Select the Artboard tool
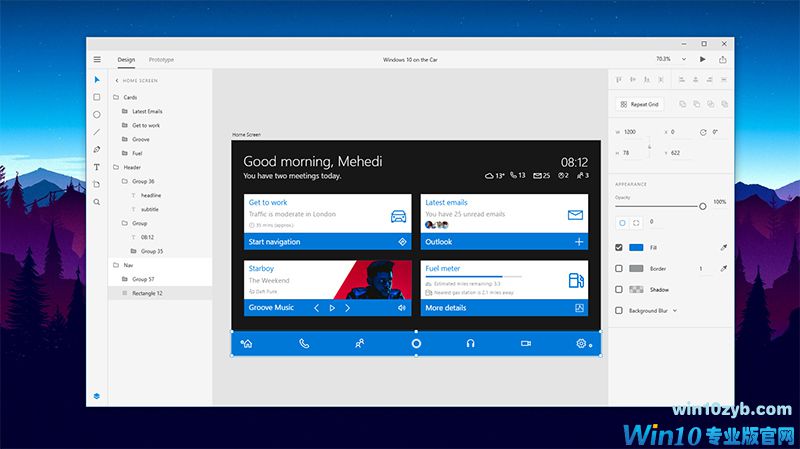The width and height of the screenshot is (800, 449). [97, 184]
